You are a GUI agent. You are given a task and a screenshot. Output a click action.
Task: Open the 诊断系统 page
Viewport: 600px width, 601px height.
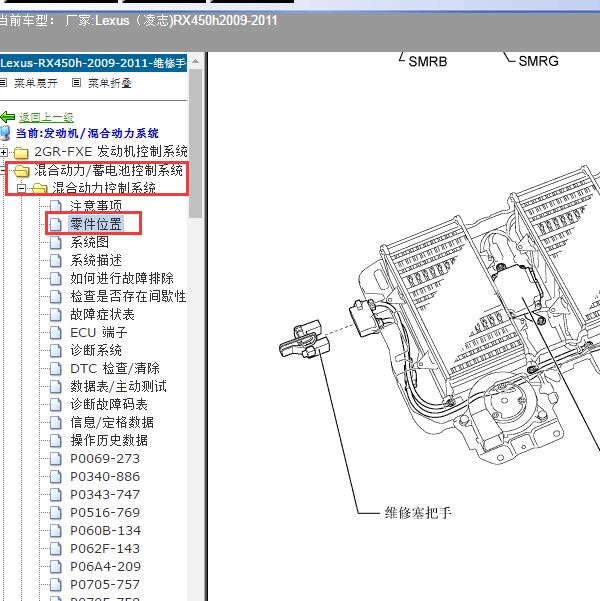point(96,350)
